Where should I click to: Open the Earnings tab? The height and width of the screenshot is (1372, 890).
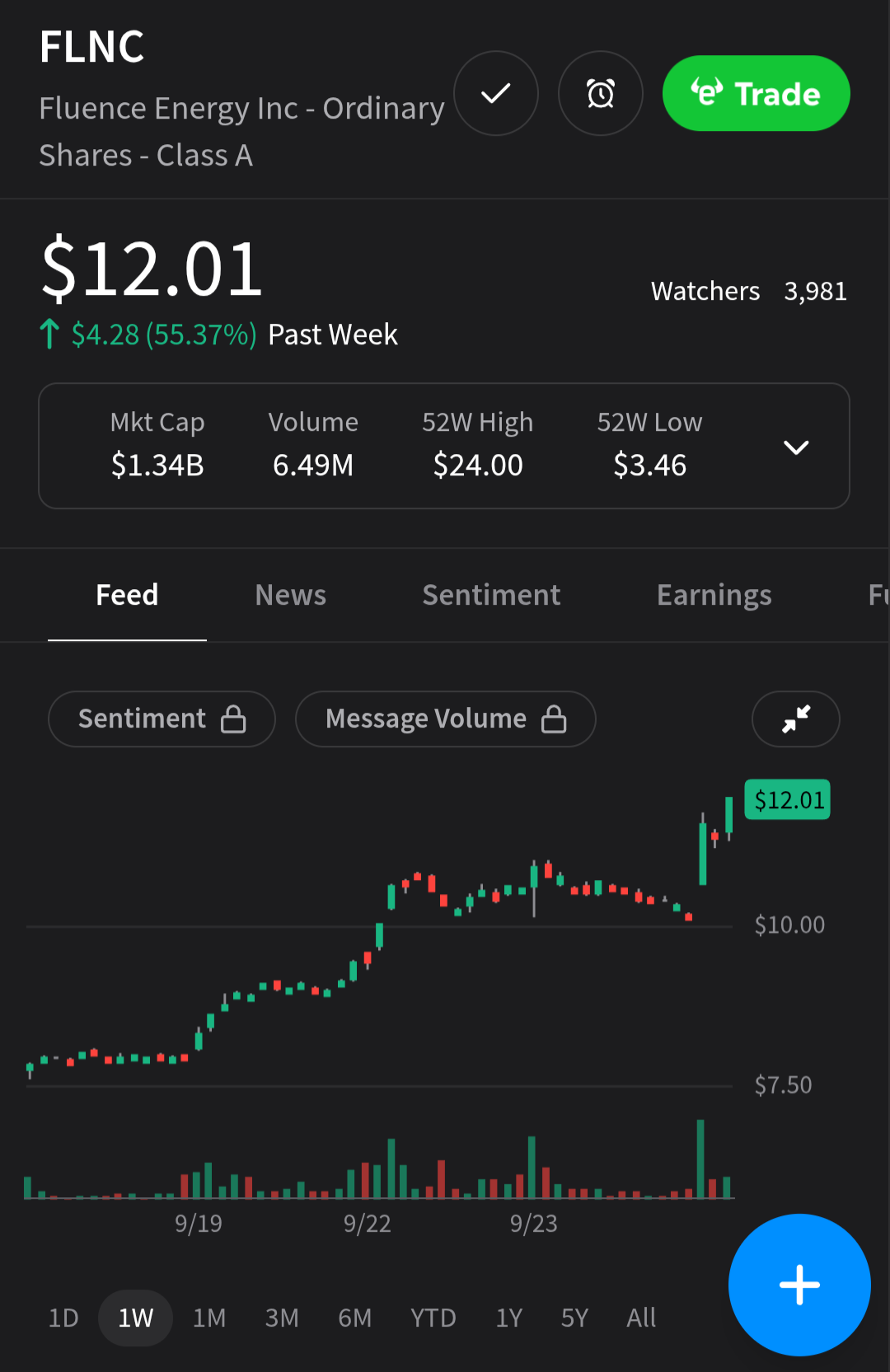pyautogui.click(x=714, y=595)
